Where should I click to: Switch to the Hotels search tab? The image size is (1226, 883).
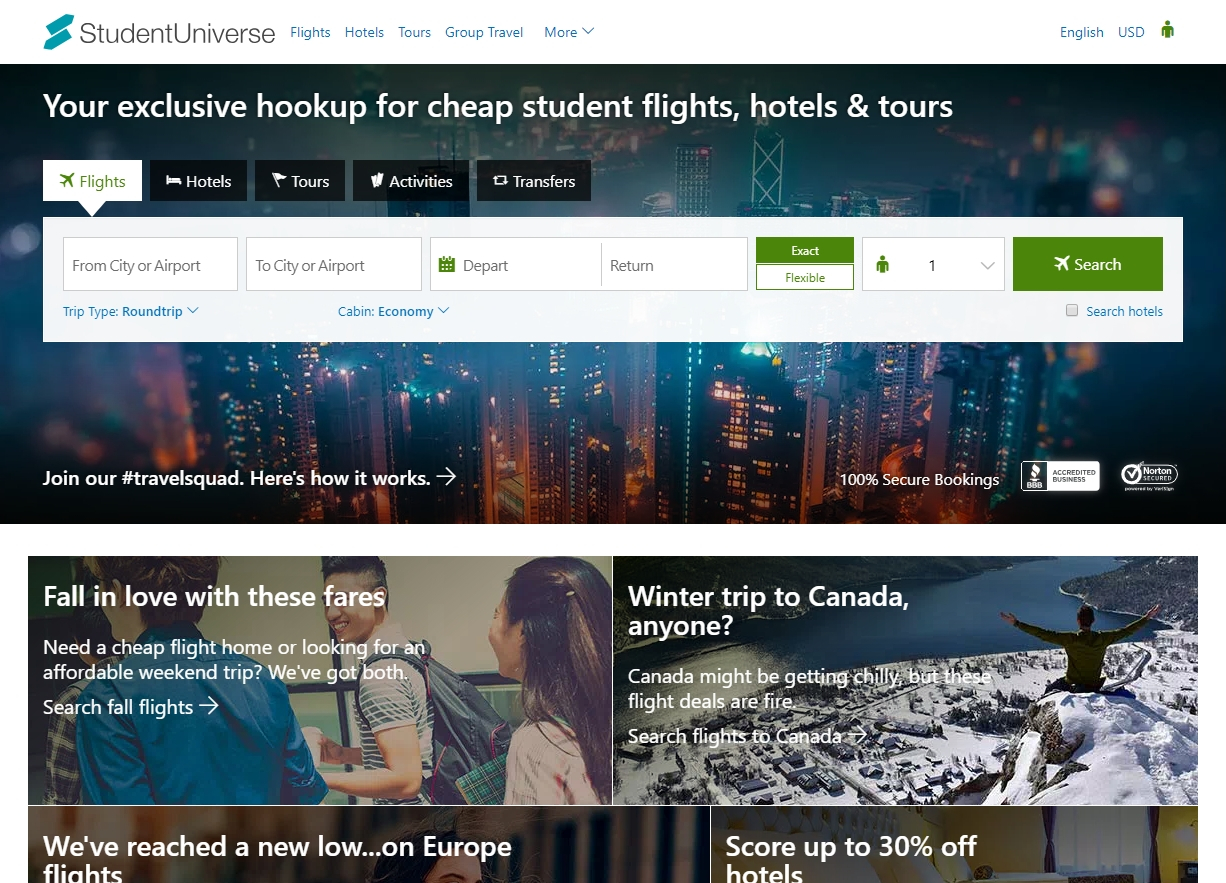[198, 181]
